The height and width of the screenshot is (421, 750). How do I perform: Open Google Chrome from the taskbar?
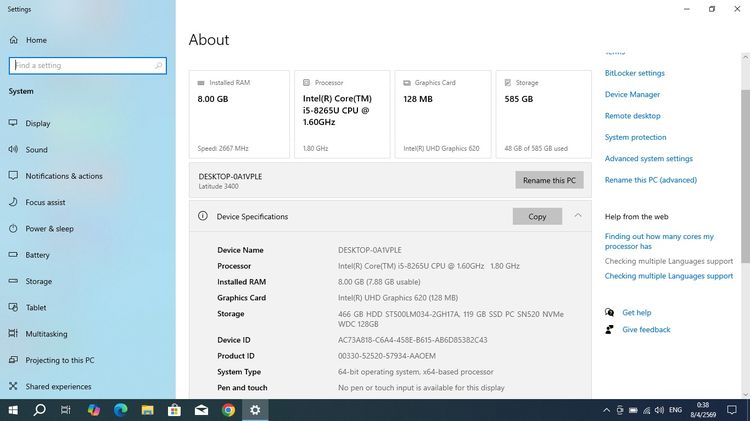[228, 410]
